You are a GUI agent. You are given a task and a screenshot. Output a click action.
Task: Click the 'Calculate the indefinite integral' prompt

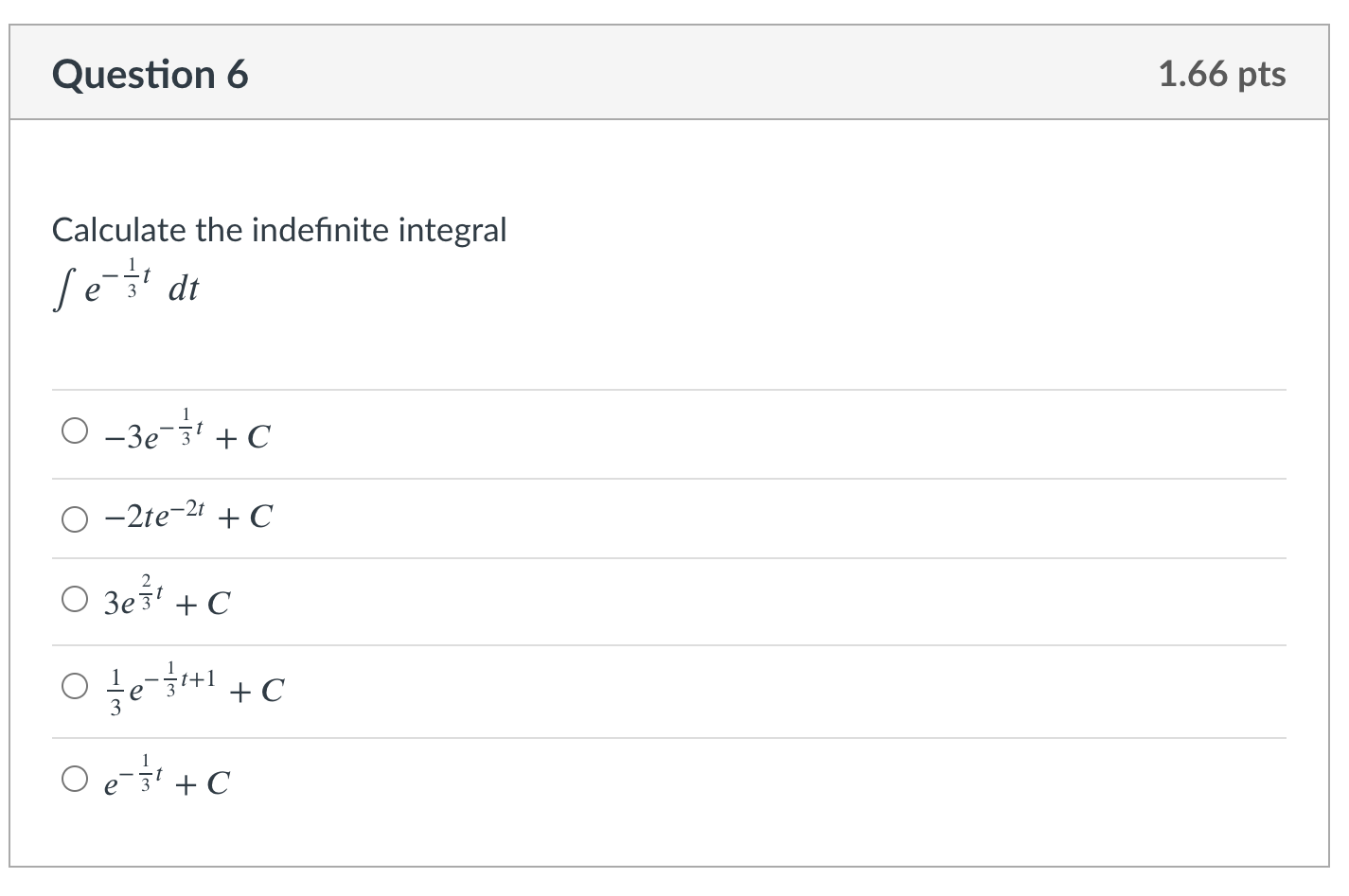(279, 229)
